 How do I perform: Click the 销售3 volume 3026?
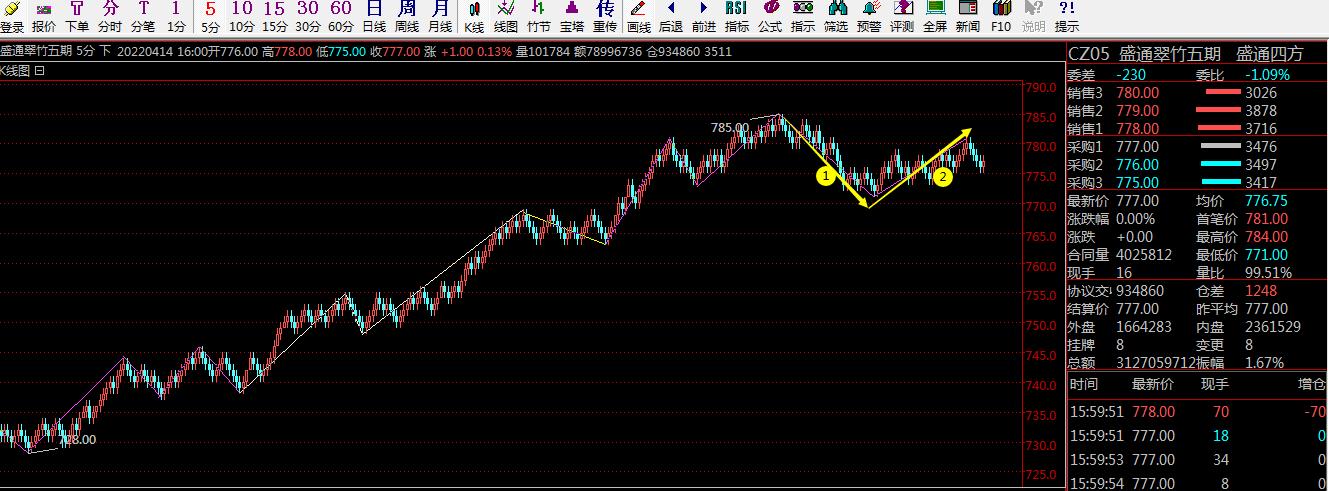pos(1261,93)
